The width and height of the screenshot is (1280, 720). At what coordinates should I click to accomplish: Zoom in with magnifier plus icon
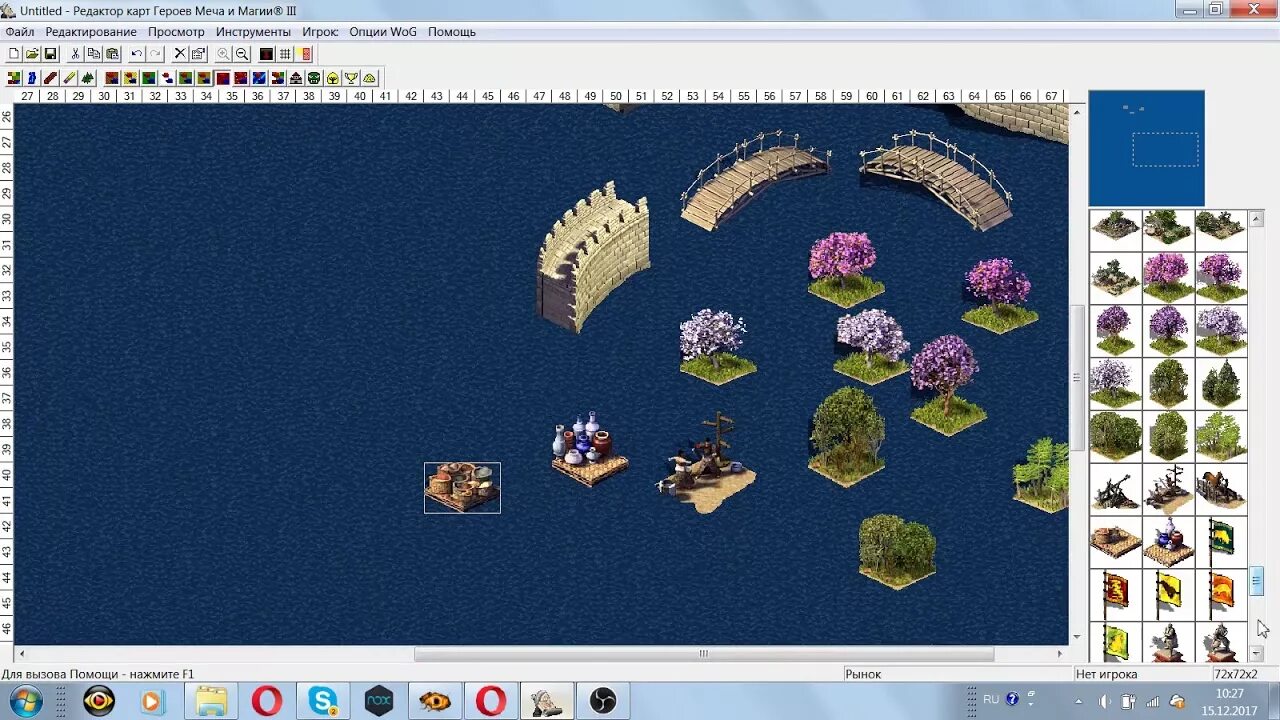coord(223,54)
